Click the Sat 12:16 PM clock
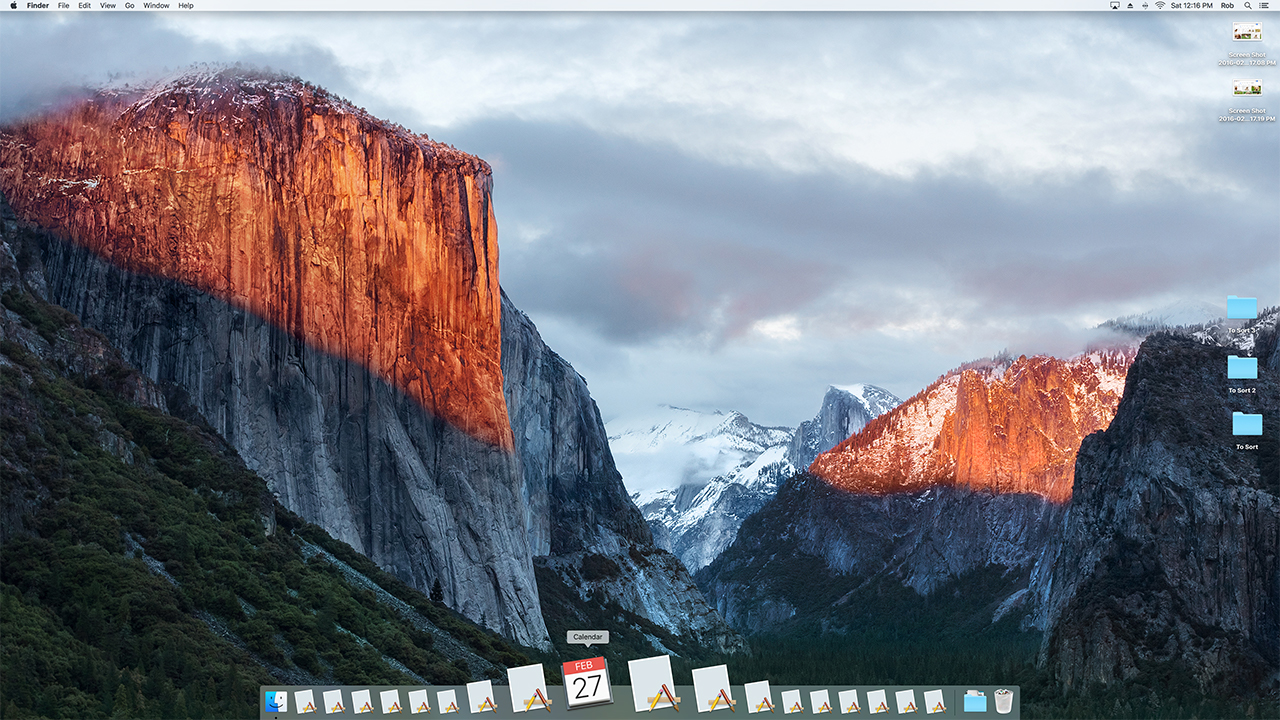Screen dimensions: 1280x720 click(x=1191, y=6)
